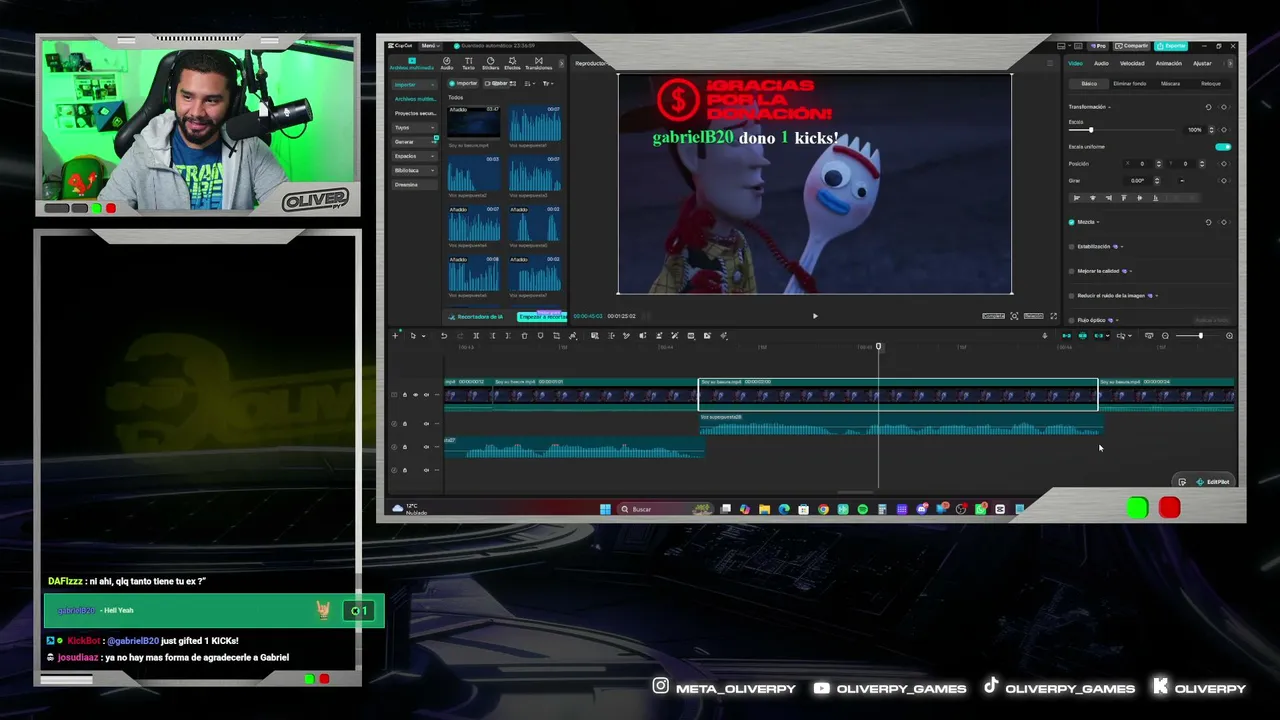
Task: Show more media tabs with the arrow
Action: coord(561,64)
